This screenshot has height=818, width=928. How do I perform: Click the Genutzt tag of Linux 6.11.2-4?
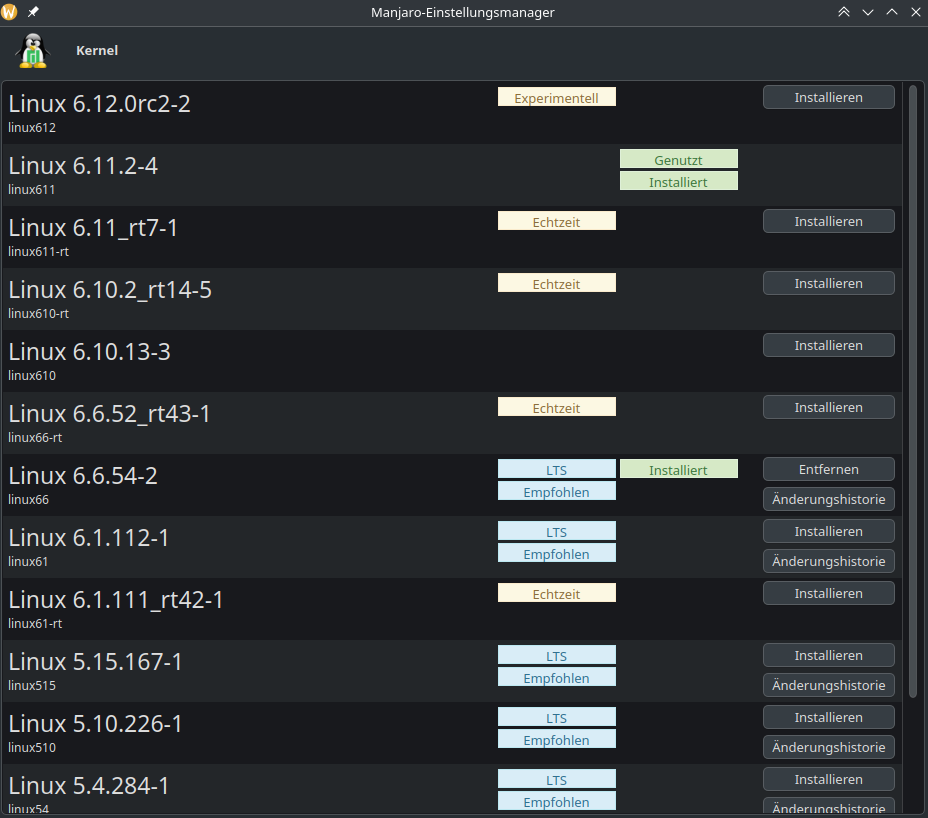tap(678, 159)
